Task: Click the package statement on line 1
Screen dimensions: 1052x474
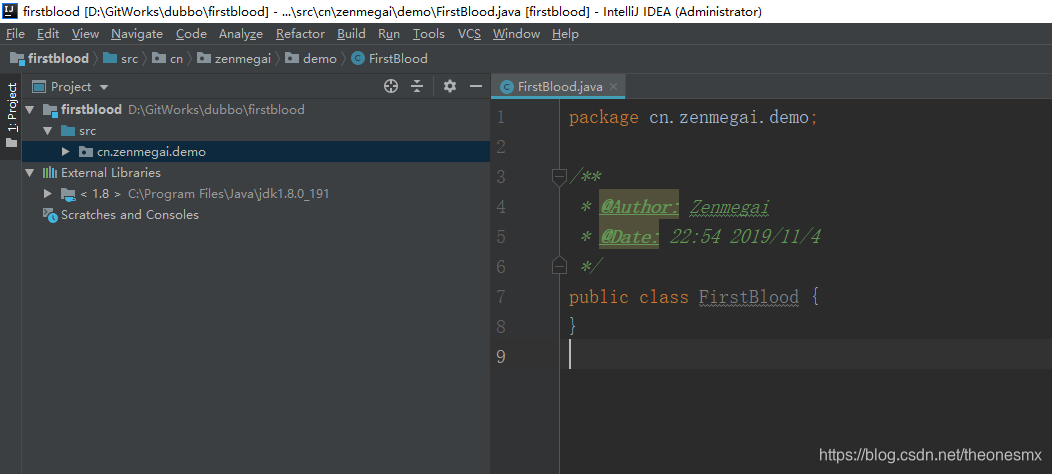Action: click(693, 117)
